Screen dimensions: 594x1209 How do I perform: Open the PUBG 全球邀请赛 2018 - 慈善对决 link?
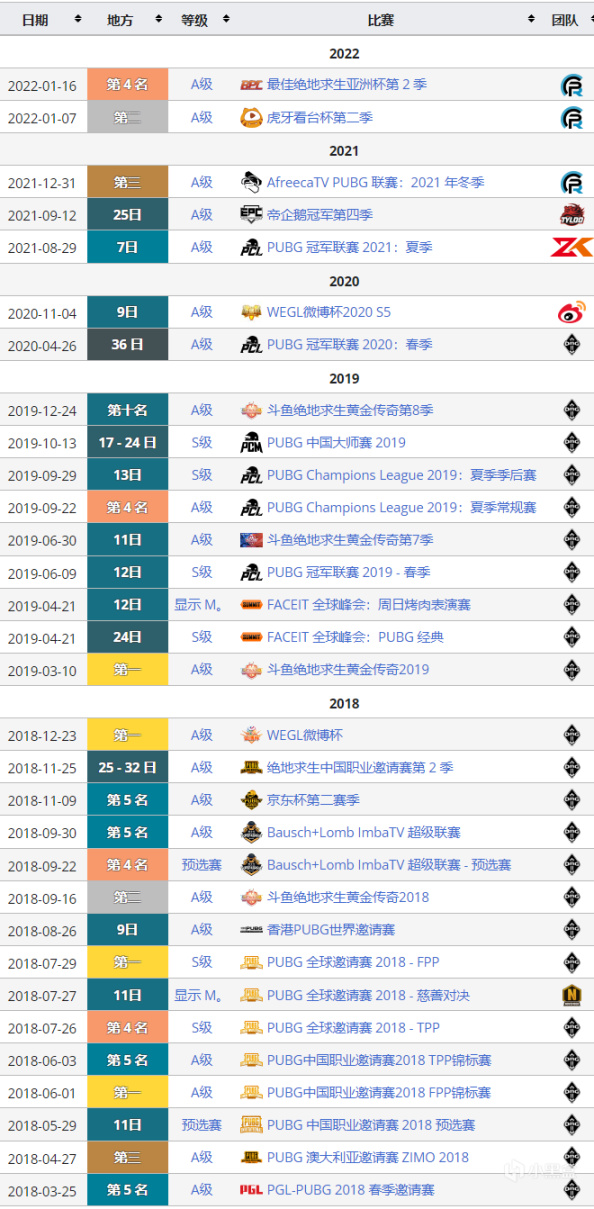[368, 995]
